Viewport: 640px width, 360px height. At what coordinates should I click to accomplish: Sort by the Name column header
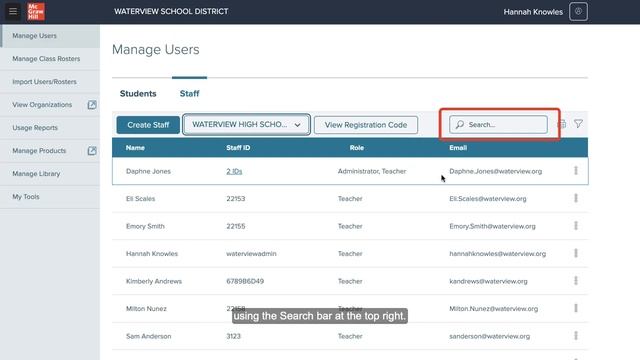(135, 148)
